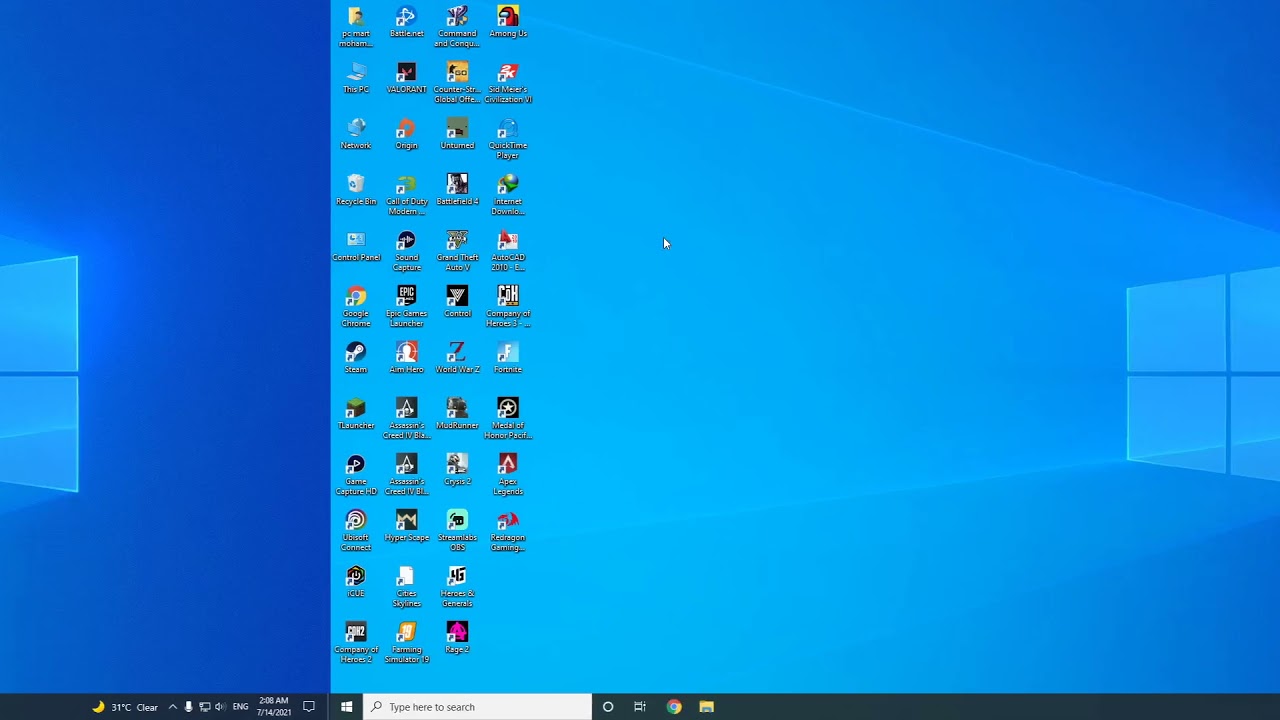The image size is (1280, 720).
Task: Select the Cities Skylines shortcut
Action: 406,587
